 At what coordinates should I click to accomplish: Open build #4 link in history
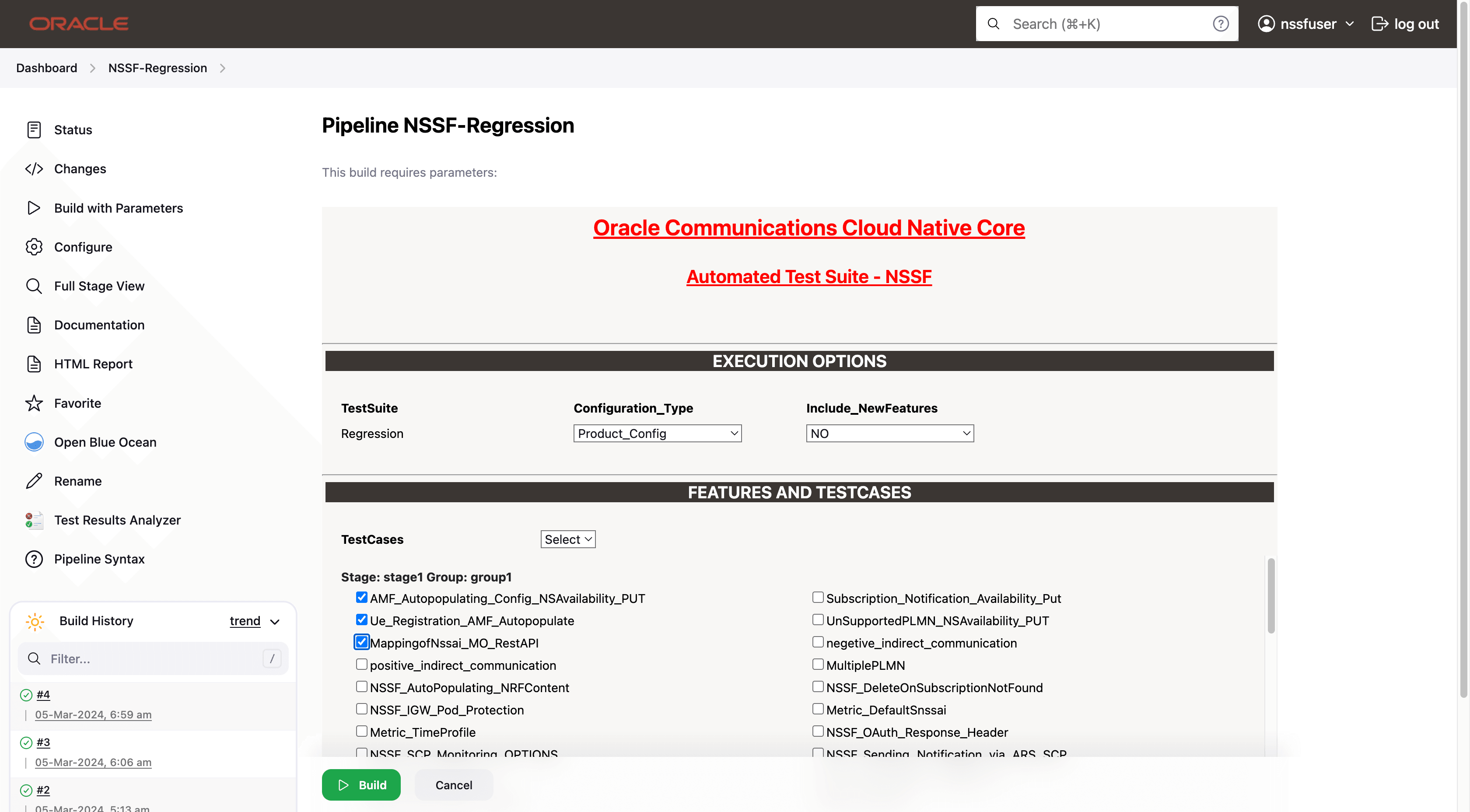(x=43, y=694)
